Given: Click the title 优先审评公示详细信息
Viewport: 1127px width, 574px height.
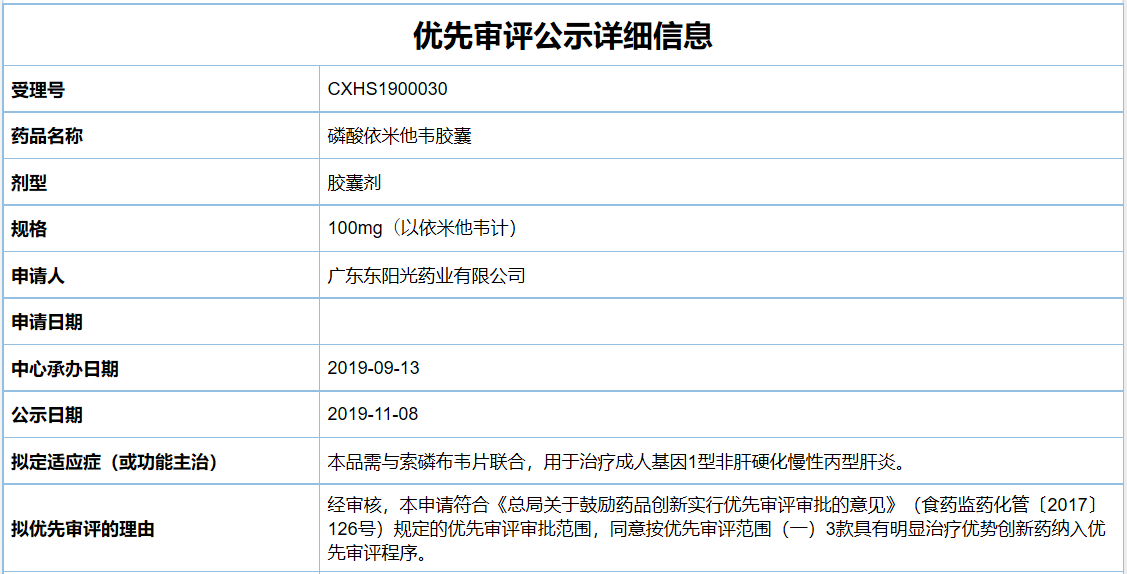Looking at the screenshot, I should pyautogui.click(x=563, y=35).
